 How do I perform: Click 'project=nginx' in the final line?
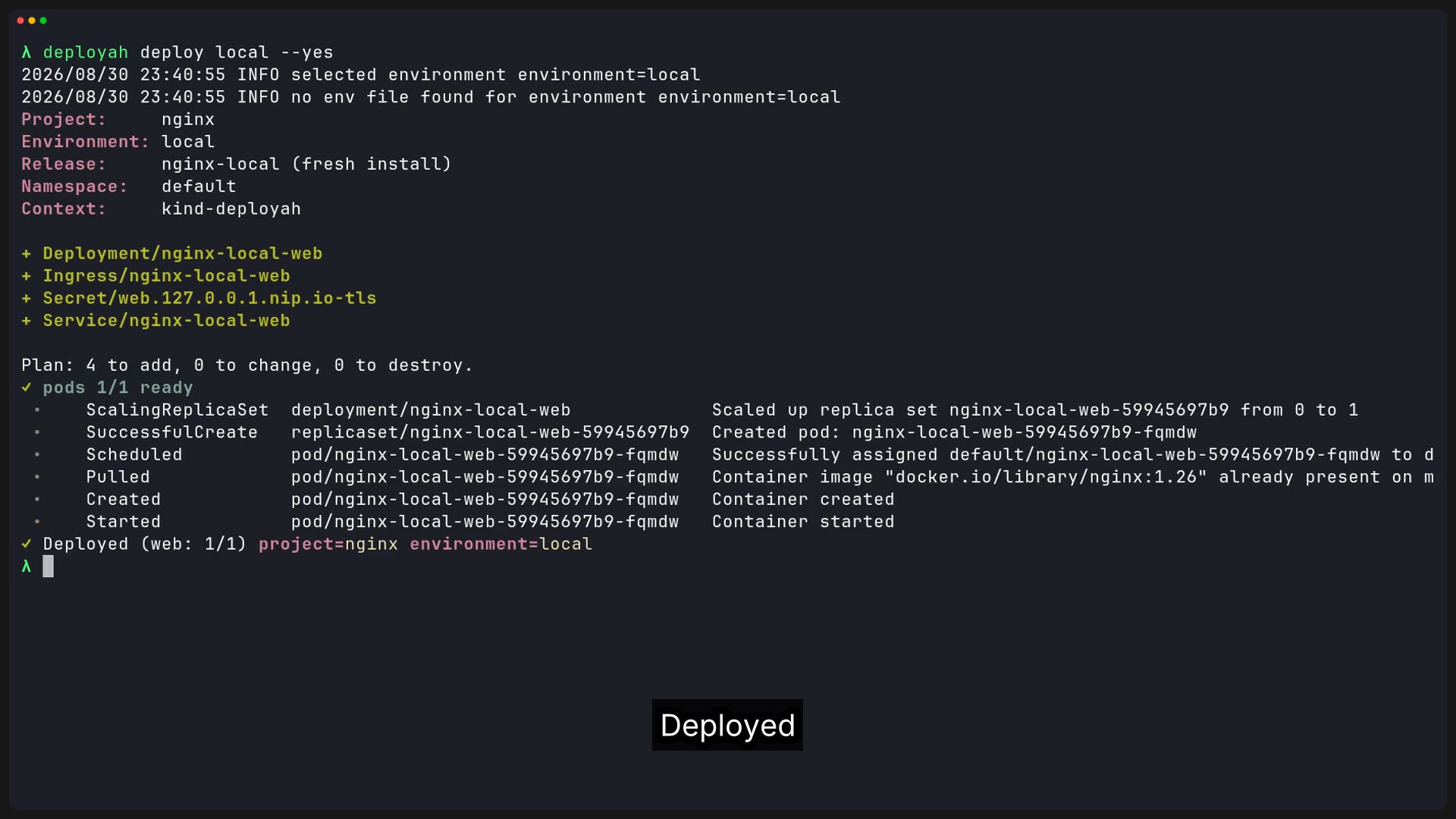pyautogui.click(x=328, y=544)
